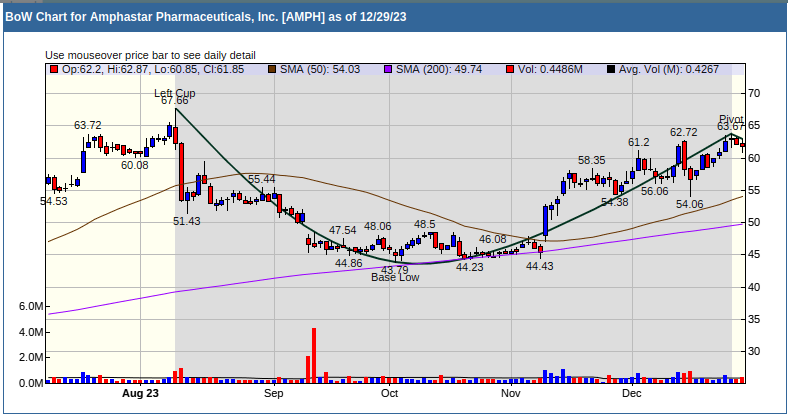
Task: Click the 'Sep' date axis label
Action: click(274, 393)
